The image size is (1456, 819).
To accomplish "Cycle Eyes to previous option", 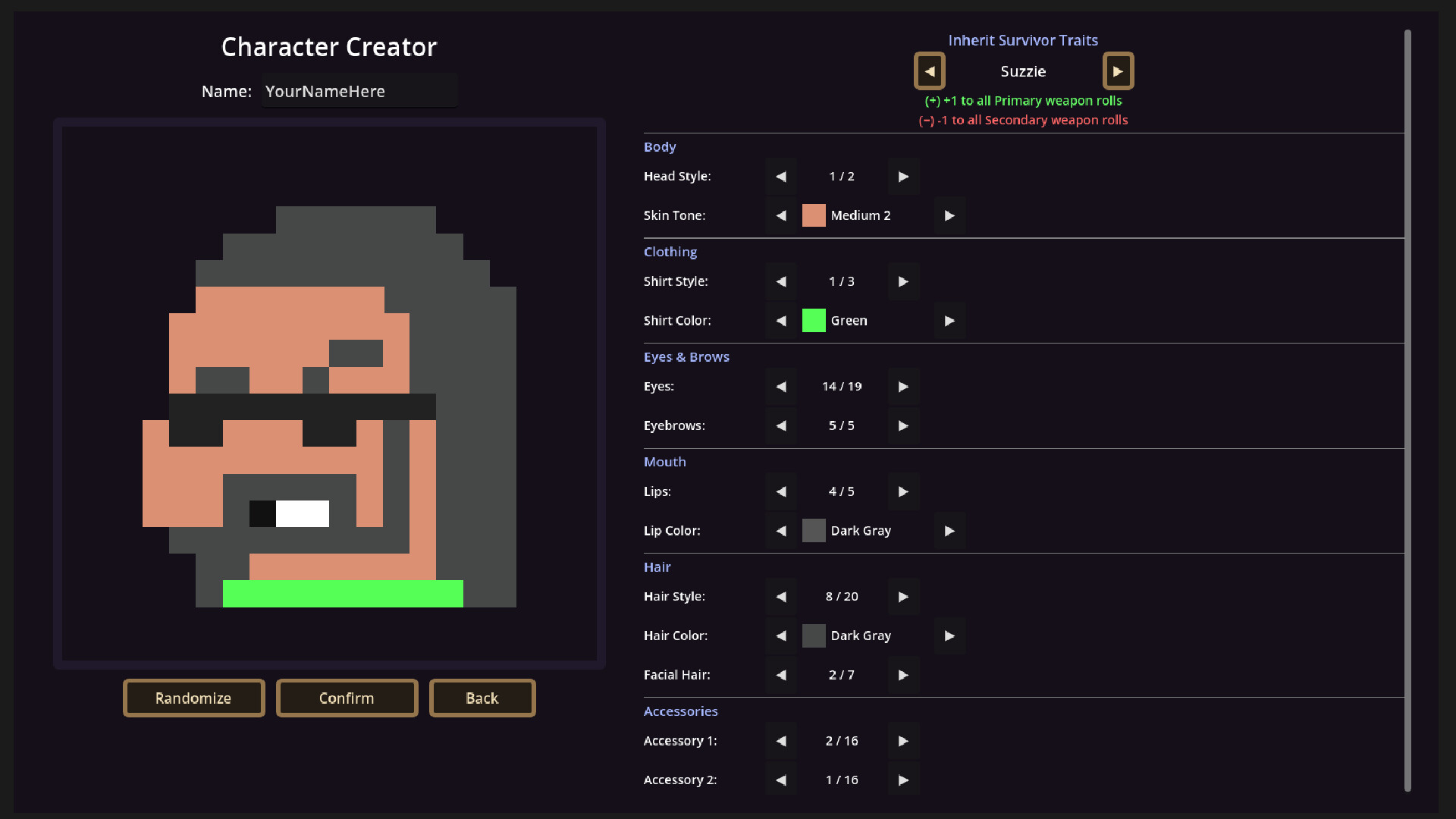I will point(781,387).
